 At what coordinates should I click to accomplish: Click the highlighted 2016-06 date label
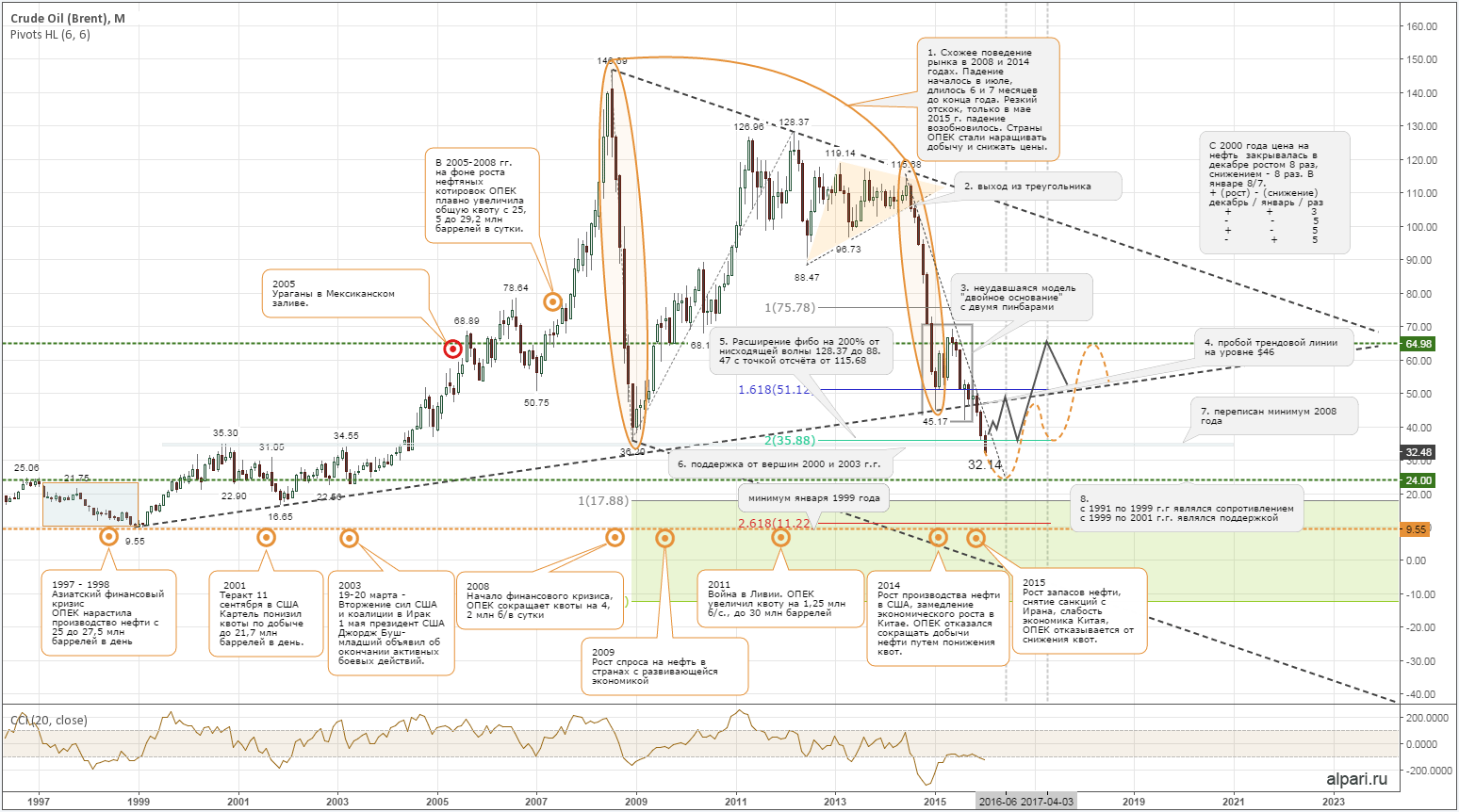(x=998, y=802)
